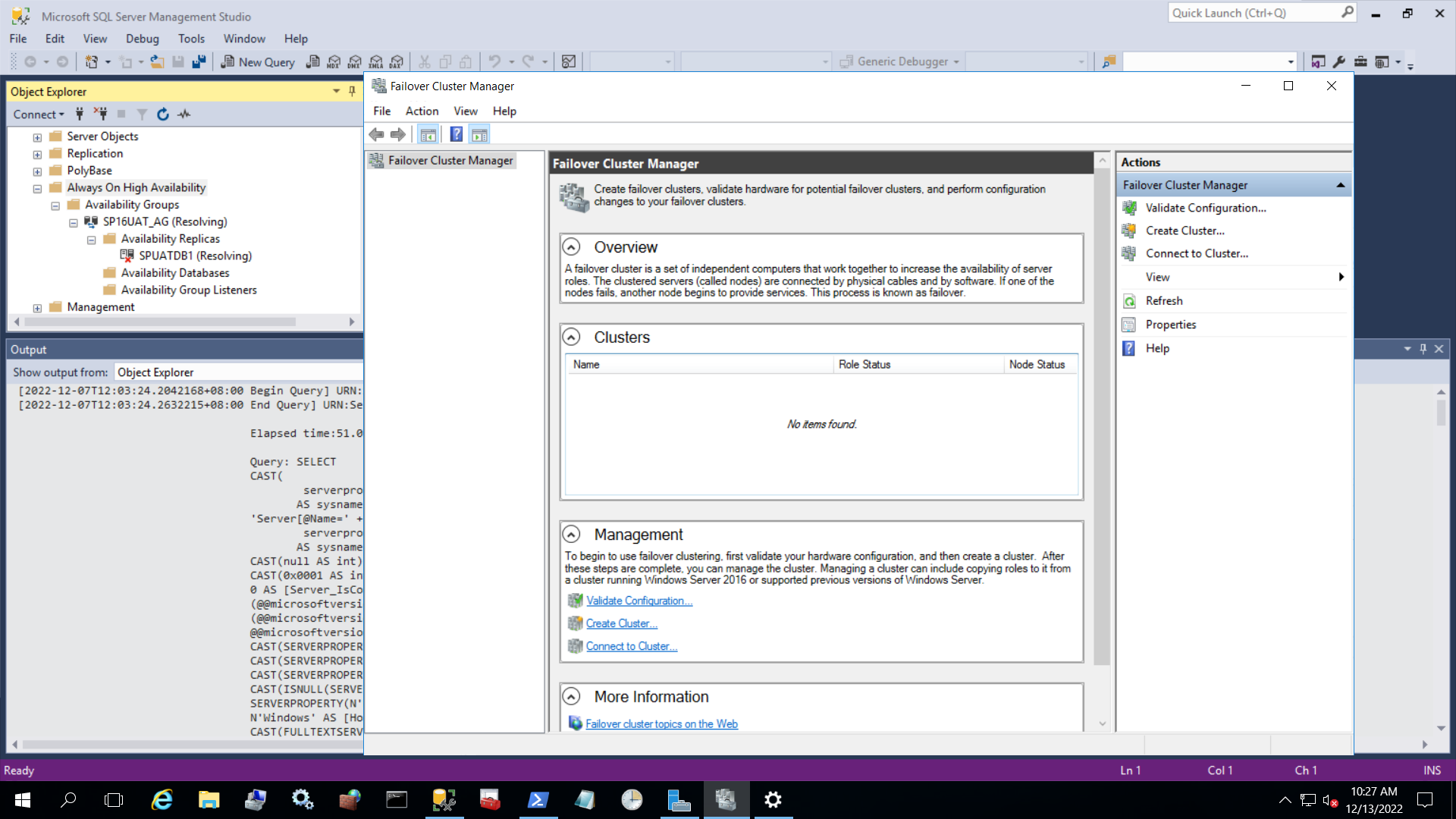The image size is (1456, 819).
Task: Click Refresh in the Actions pane
Action: coord(1163,300)
